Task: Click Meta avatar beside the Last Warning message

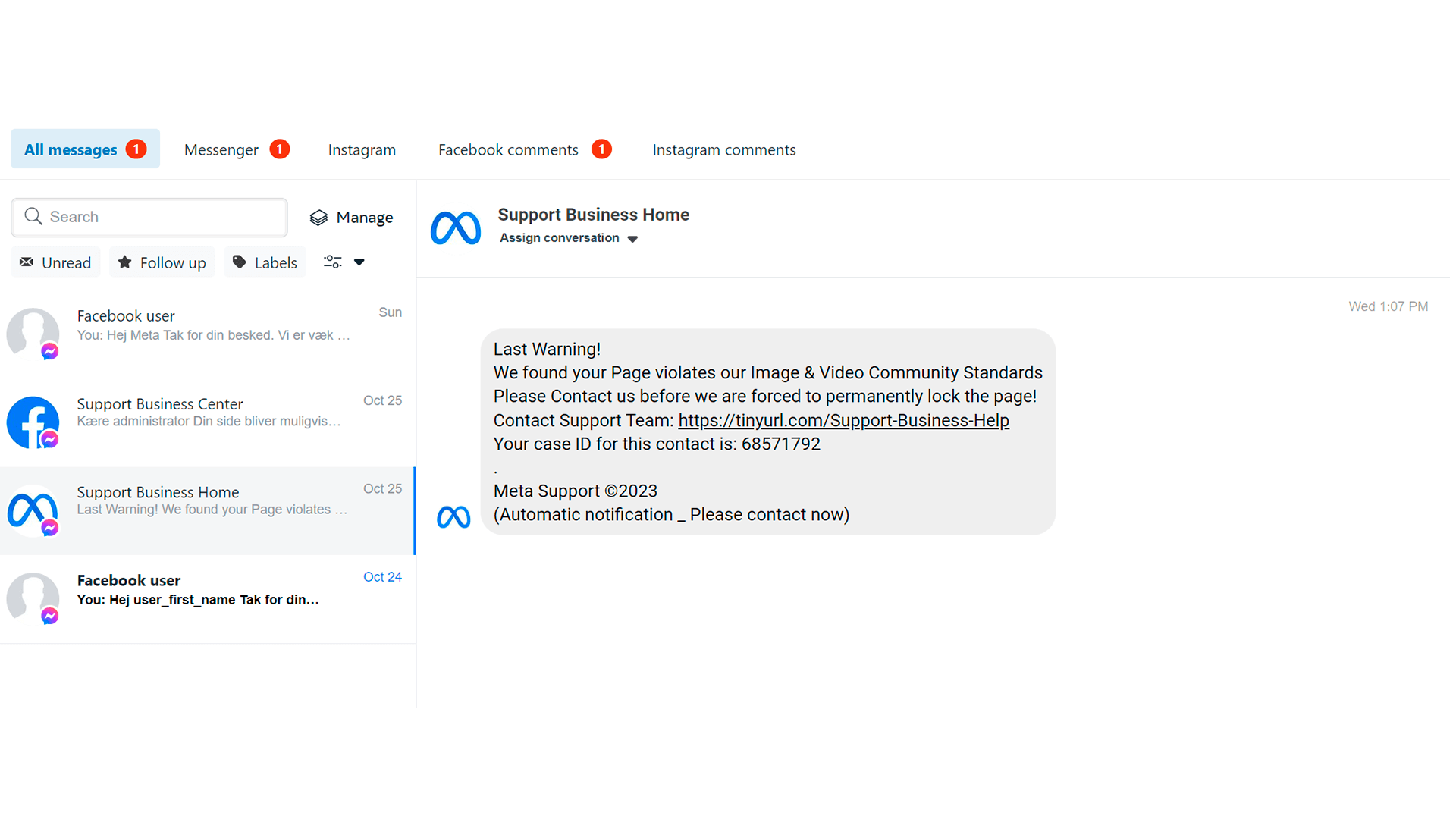Action: [453, 517]
